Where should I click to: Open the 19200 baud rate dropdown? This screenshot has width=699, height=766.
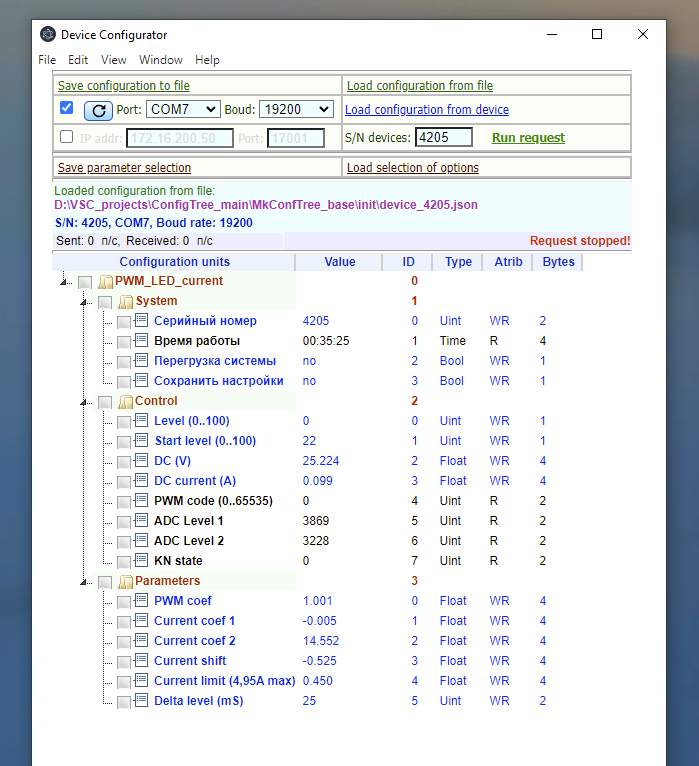click(297, 109)
